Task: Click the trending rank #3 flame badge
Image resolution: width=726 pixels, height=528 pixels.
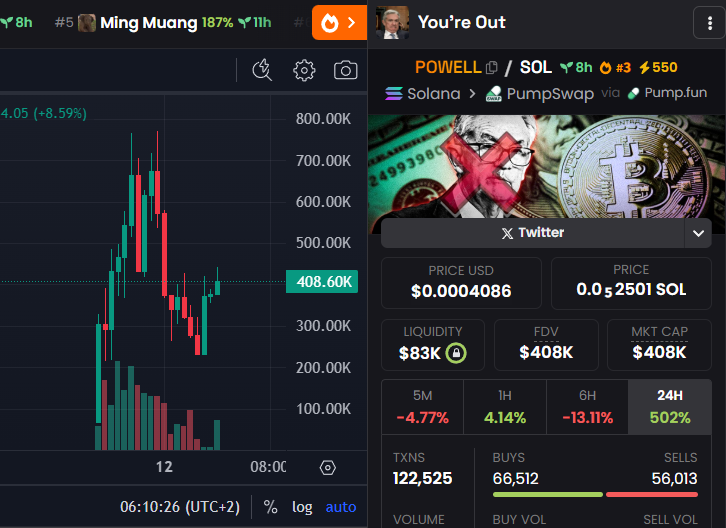Action: tap(615, 68)
